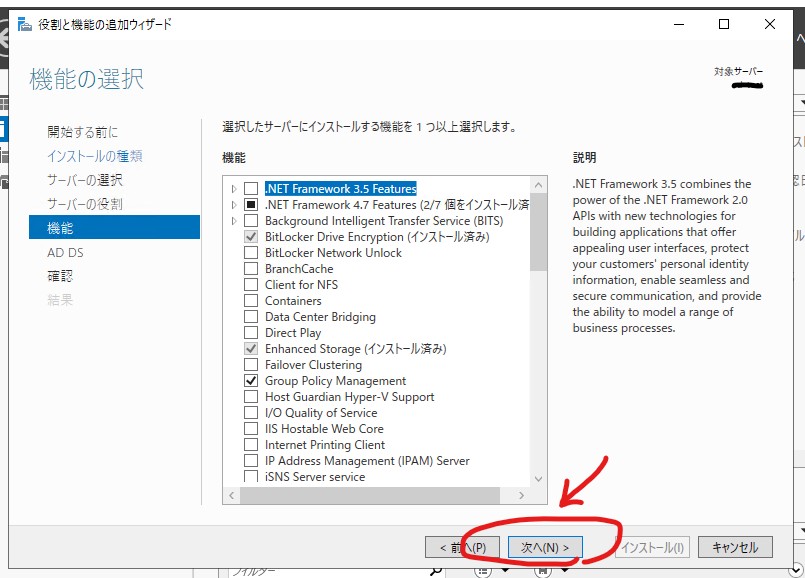
Task: Go to サーバーの役割 step
Action: (x=85, y=204)
